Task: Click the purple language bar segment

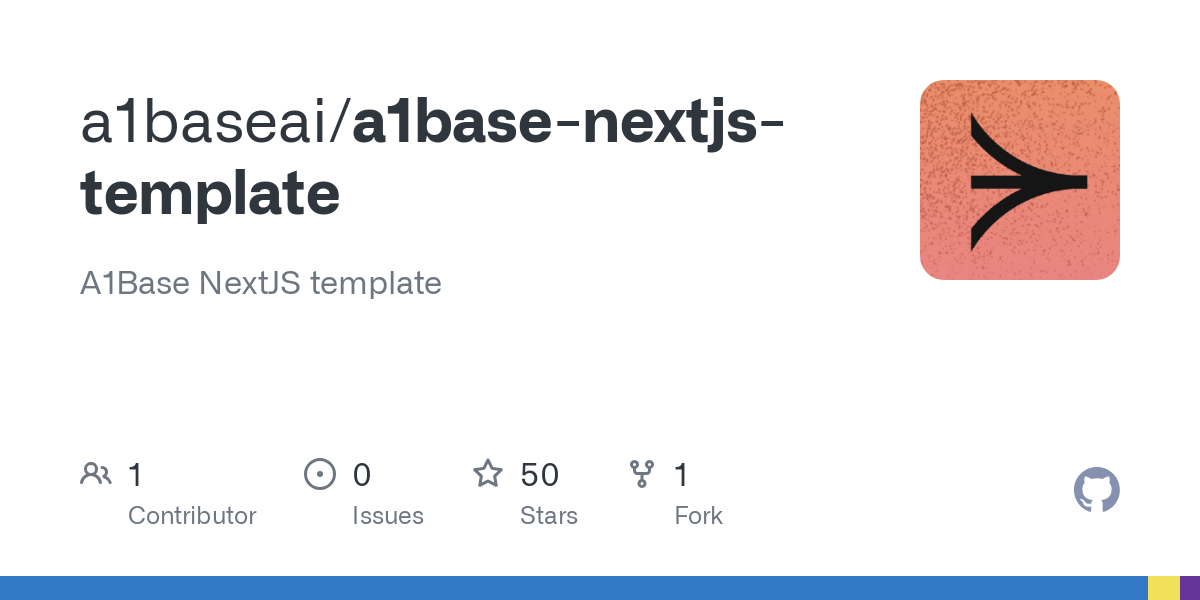Action: [x=1190, y=588]
